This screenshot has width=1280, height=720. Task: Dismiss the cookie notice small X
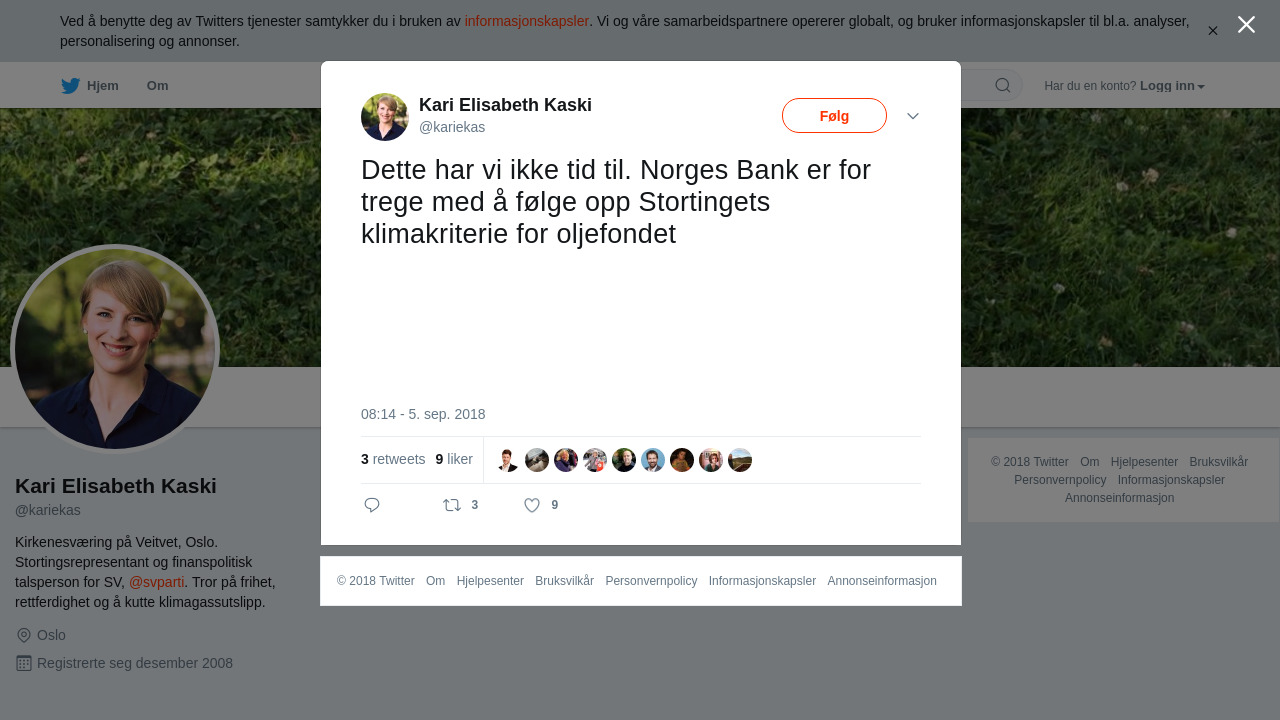[x=1212, y=31]
